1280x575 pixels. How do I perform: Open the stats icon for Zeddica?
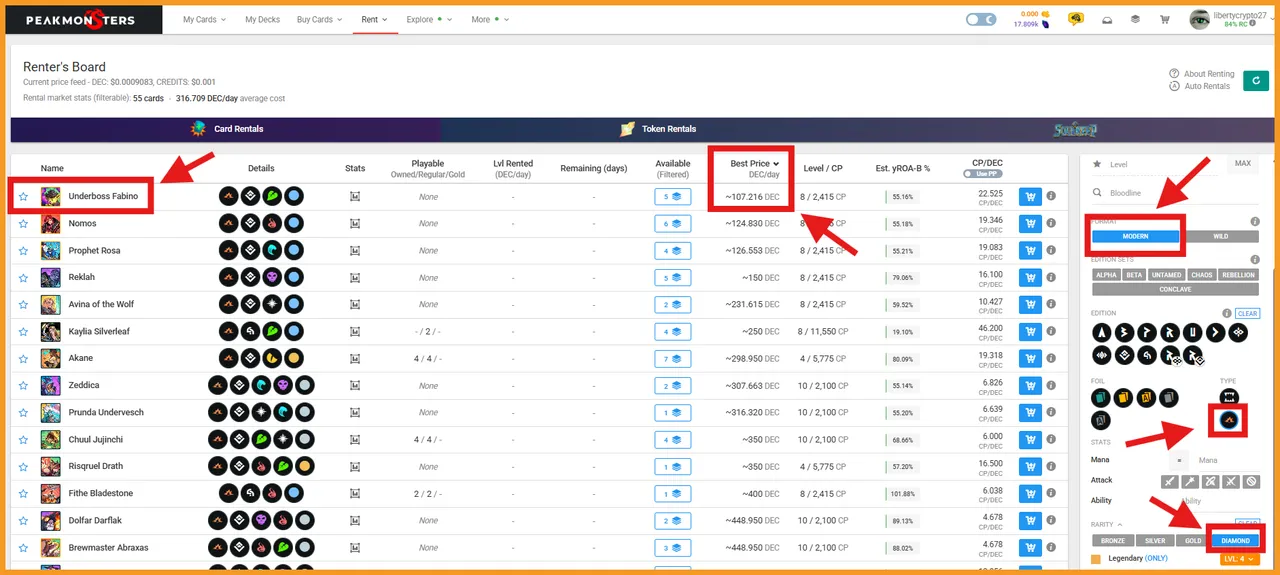[x=355, y=385]
